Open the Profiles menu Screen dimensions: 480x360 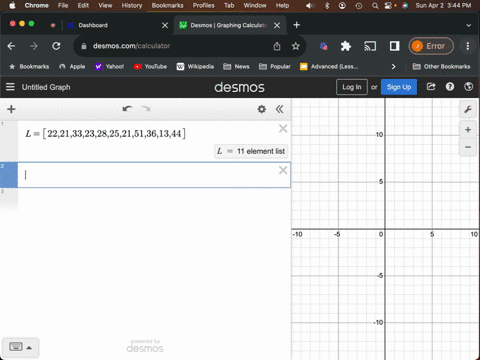click(203, 5)
